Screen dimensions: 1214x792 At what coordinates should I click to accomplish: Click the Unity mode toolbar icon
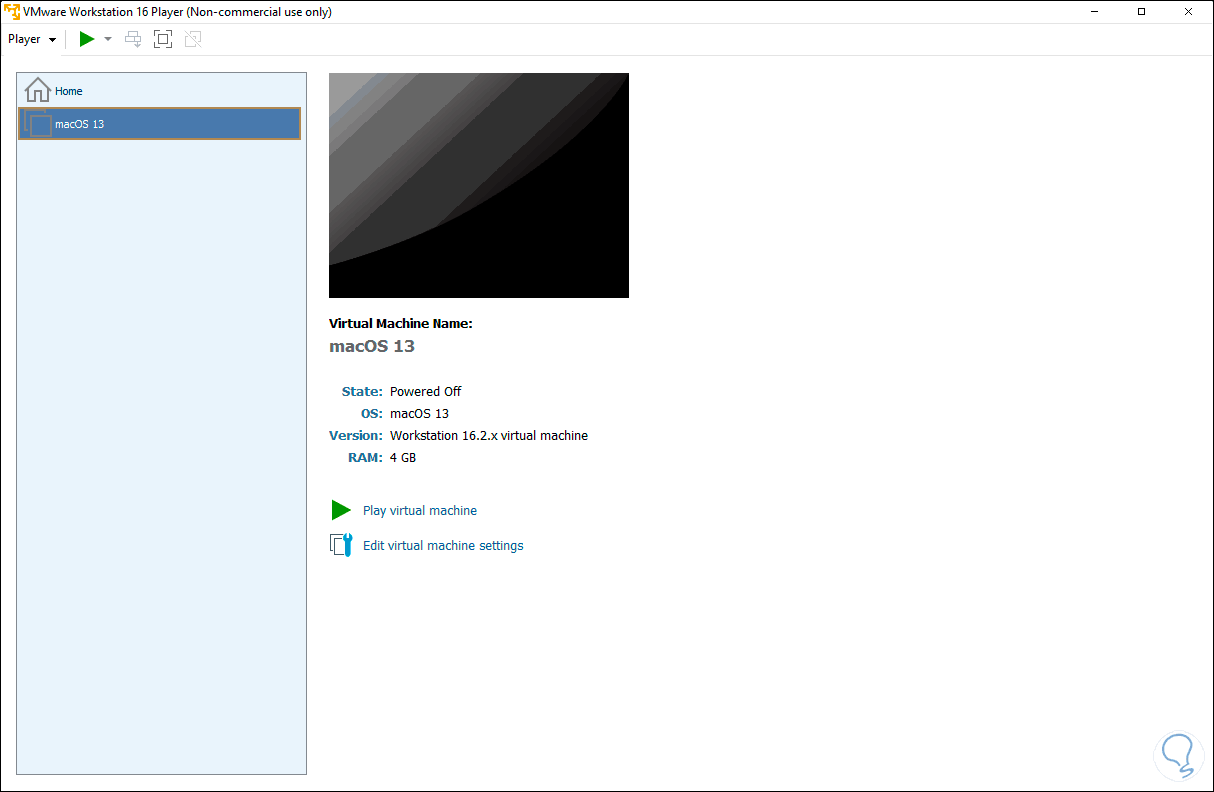(x=193, y=39)
